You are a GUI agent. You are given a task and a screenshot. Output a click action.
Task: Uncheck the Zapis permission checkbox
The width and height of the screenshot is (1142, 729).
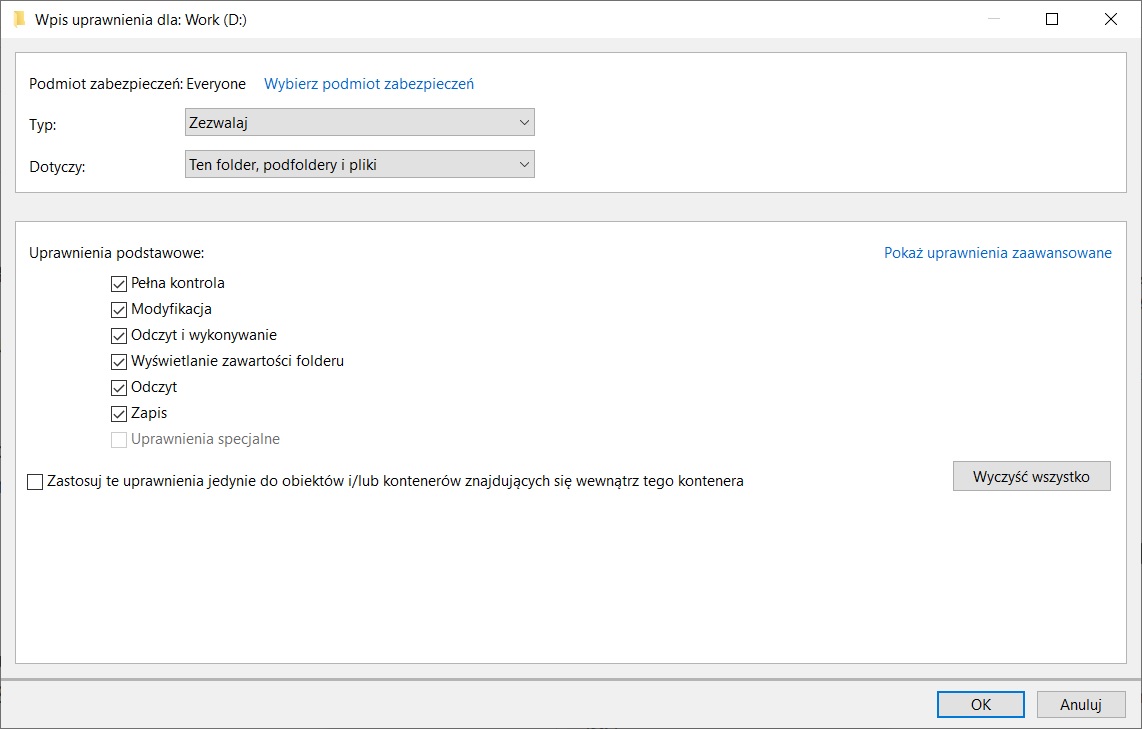119,414
